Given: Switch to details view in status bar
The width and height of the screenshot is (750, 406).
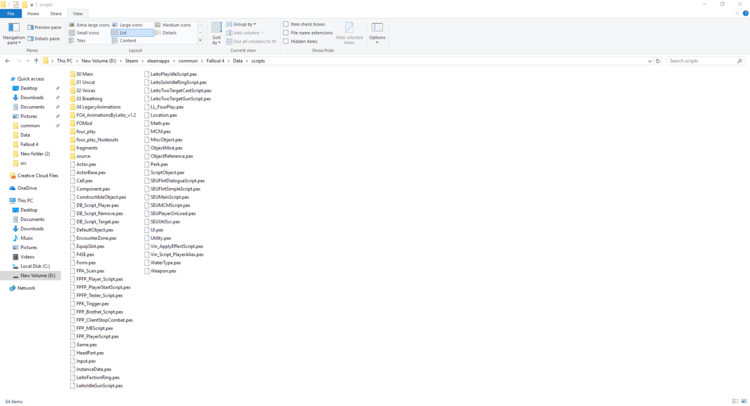Looking at the screenshot, I should pos(735,401).
